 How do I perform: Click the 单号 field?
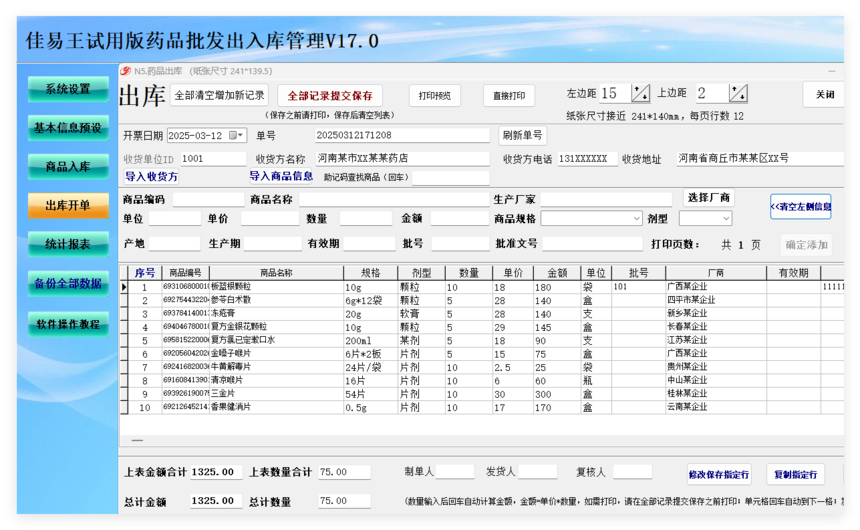click(x=402, y=136)
